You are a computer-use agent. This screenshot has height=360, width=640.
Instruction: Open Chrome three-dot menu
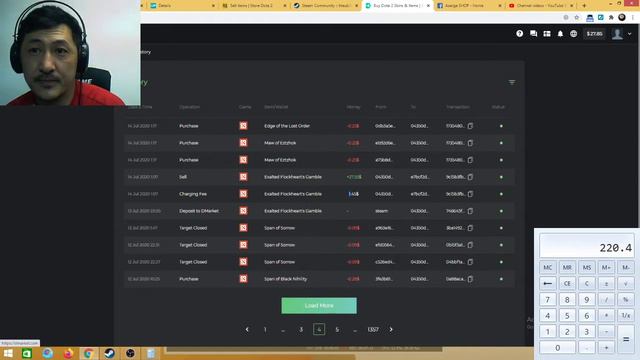(633, 18)
